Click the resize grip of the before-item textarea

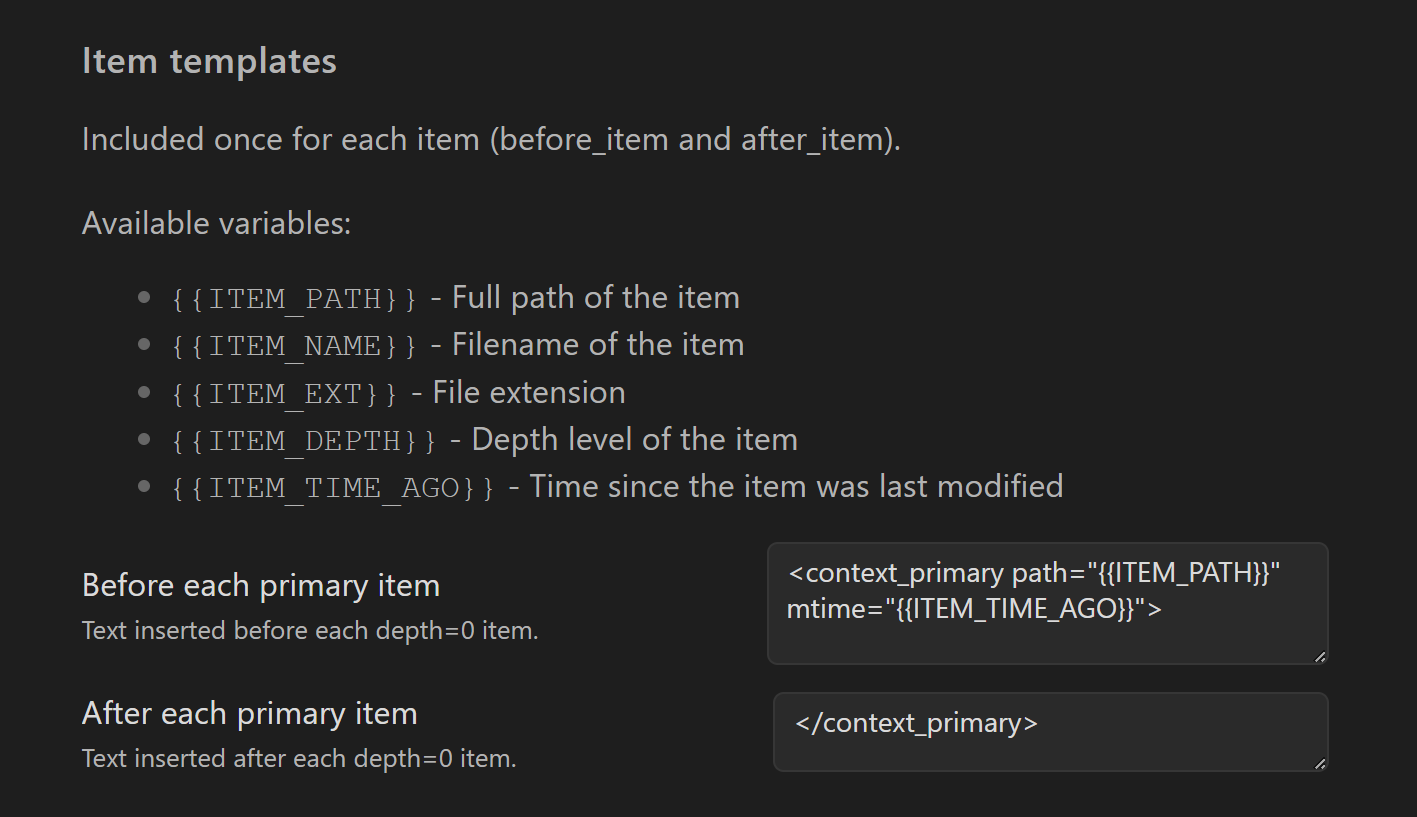[1320, 656]
